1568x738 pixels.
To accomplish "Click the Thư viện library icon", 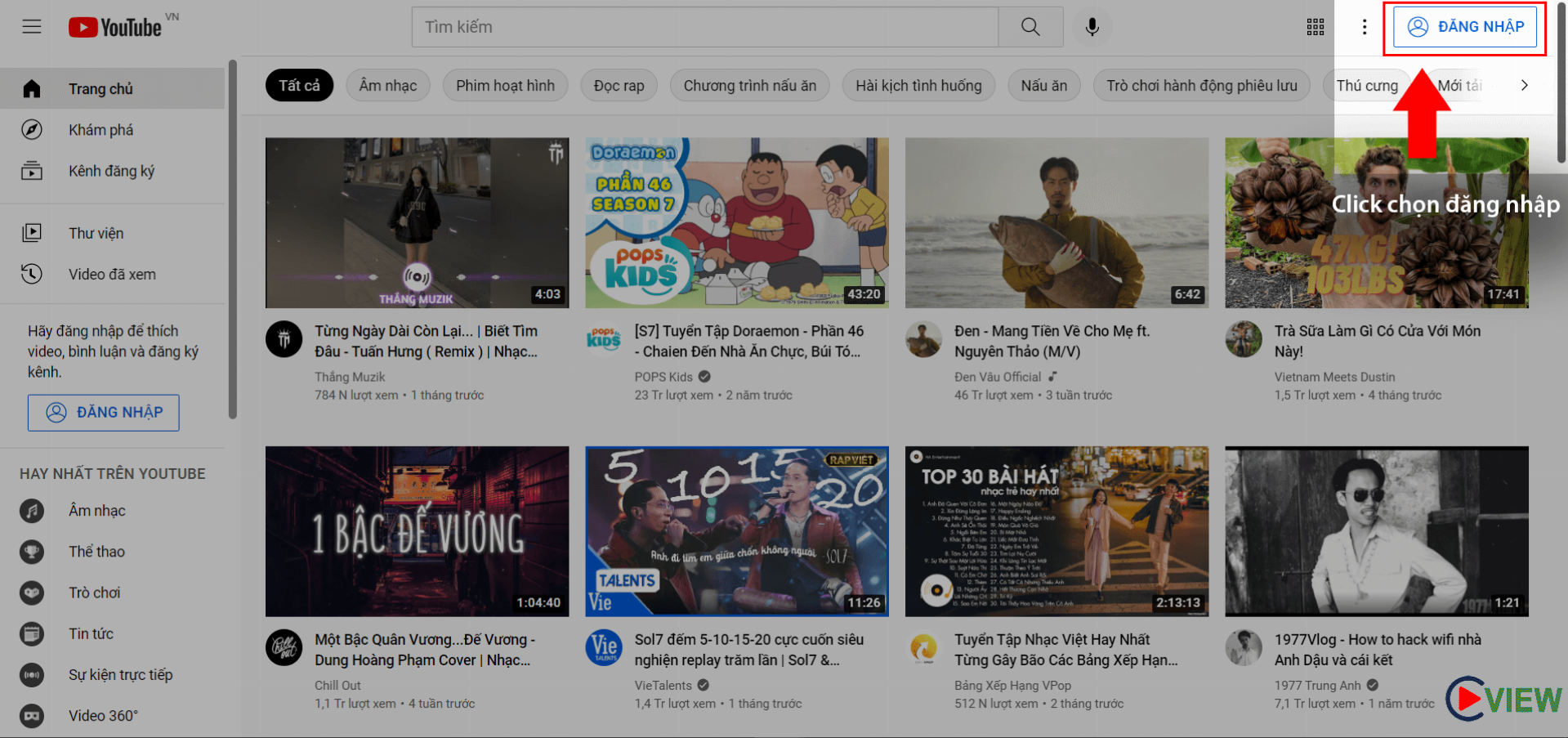I will 32,233.
